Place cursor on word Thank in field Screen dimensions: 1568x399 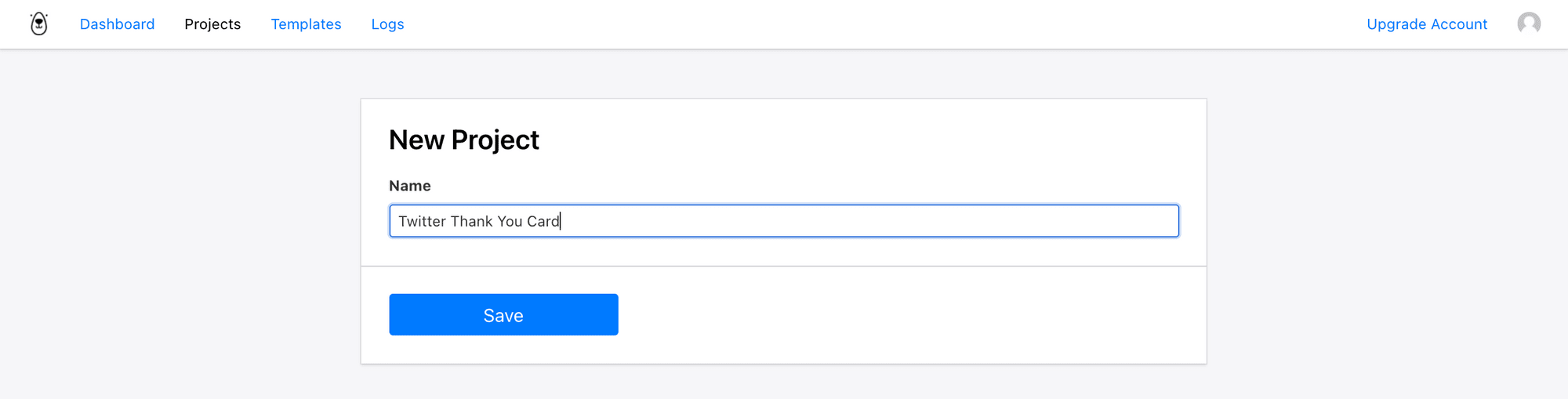tap(471, 221)
